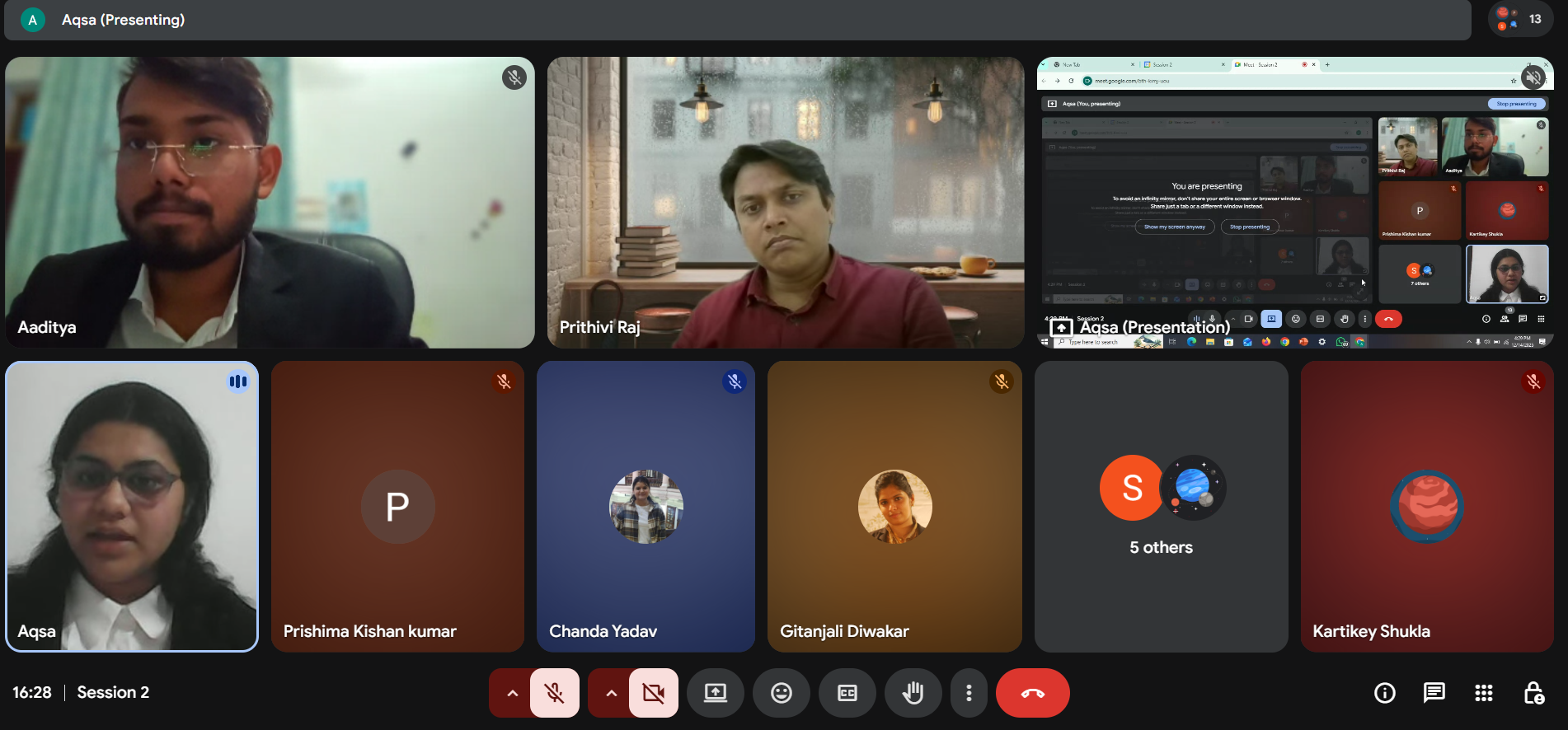1568x730 pixels.
Task: Open host controls lock icon
Action: [x=1533, y=693]
